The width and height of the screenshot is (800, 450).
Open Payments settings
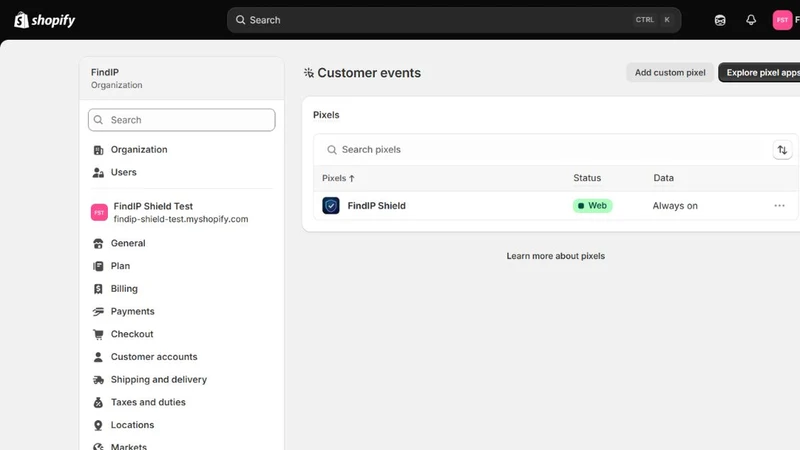click(x=133, y=311)
